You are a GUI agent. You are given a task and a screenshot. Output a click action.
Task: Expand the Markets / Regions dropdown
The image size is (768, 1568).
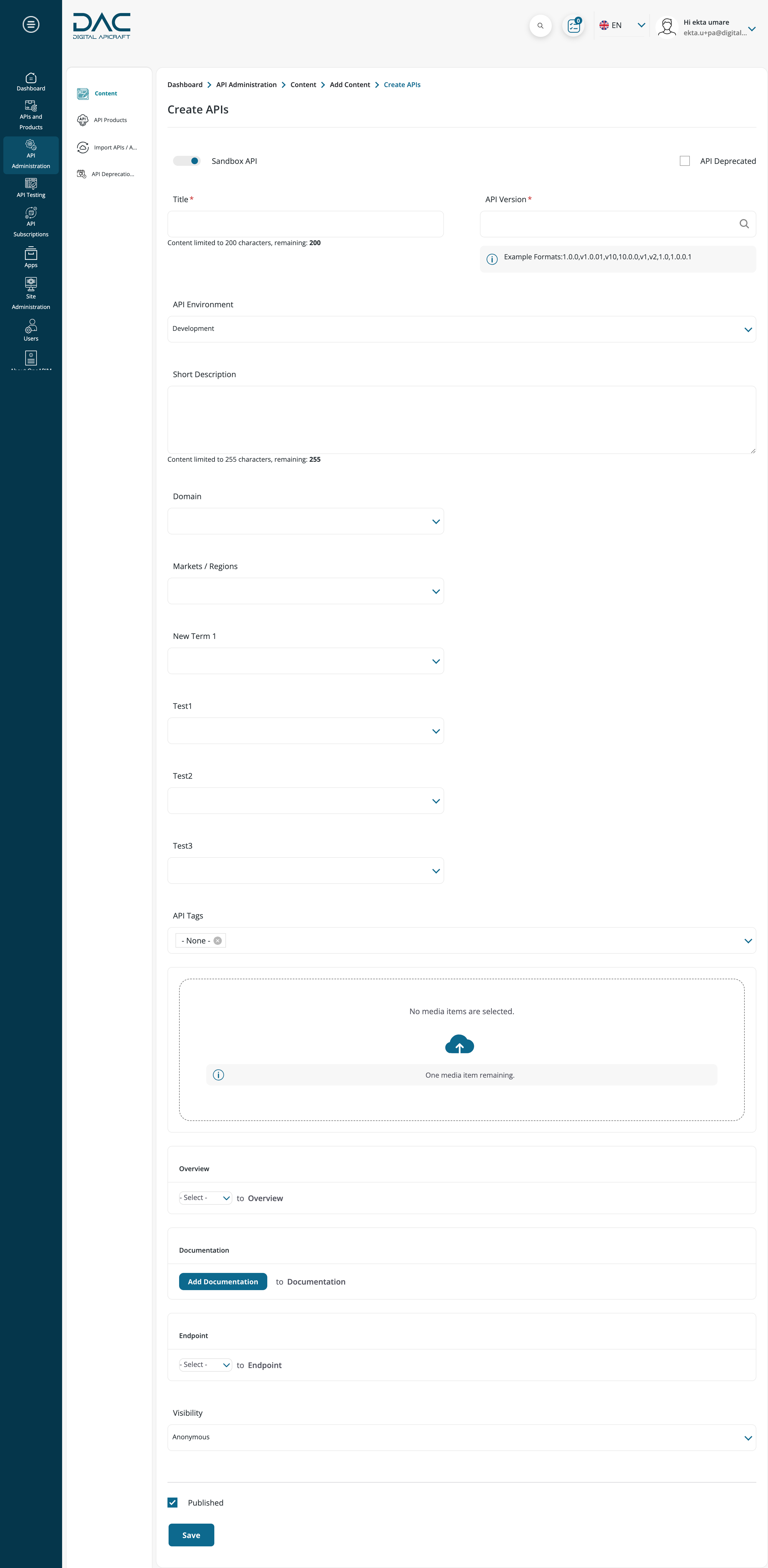(436, 591)
